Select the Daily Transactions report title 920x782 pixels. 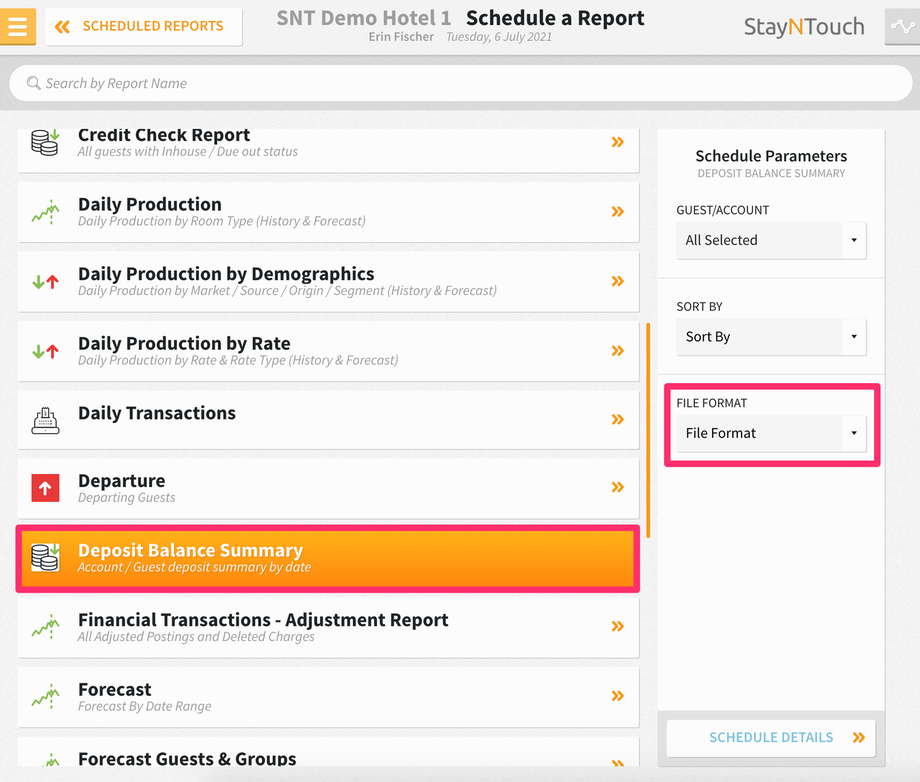tap(157, 413)
